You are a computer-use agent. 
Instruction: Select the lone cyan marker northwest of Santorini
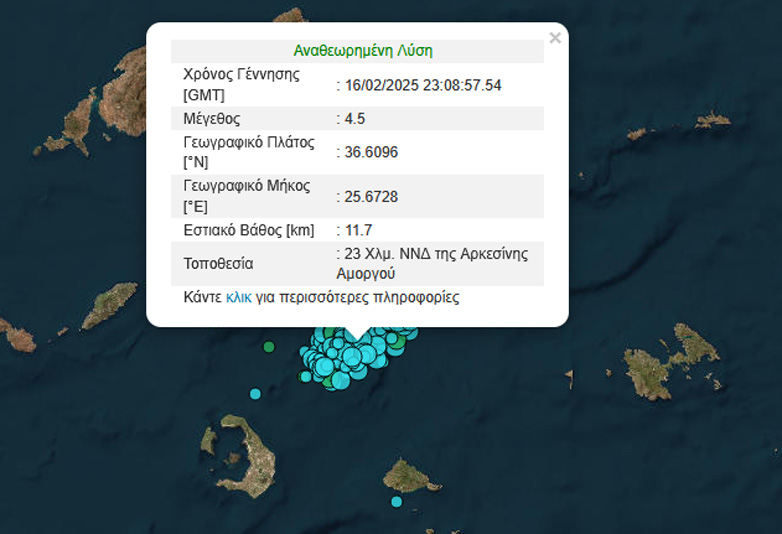click(255, 394)
